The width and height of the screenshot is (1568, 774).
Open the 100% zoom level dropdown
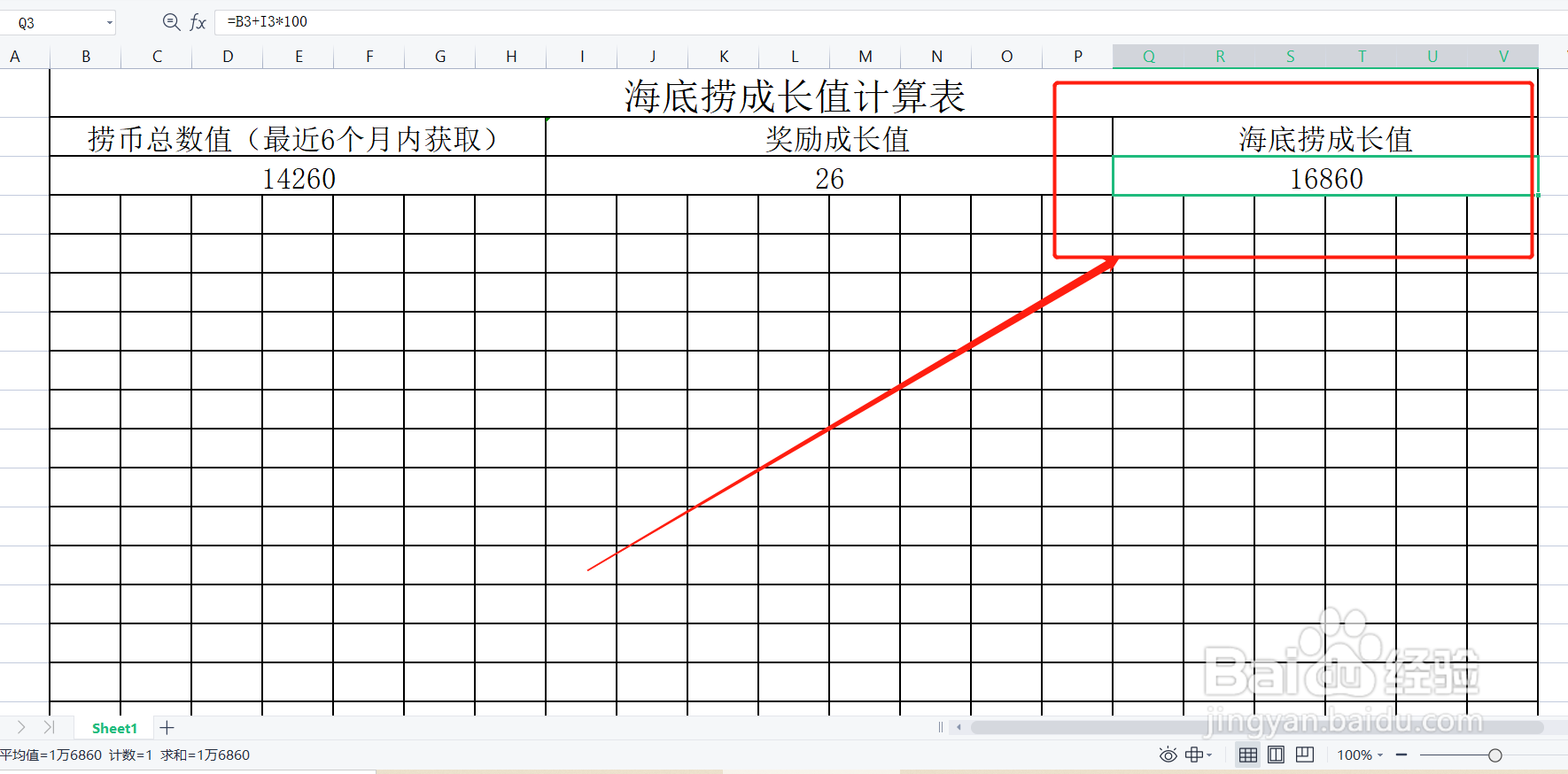pyautogui.click(x=1360, y=755)
